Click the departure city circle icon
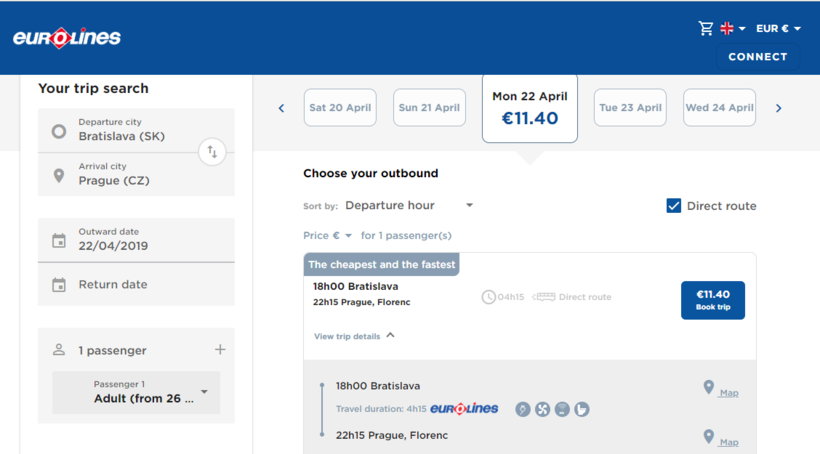This screenshot has width=820, height=454. click(x=59, y=131)
